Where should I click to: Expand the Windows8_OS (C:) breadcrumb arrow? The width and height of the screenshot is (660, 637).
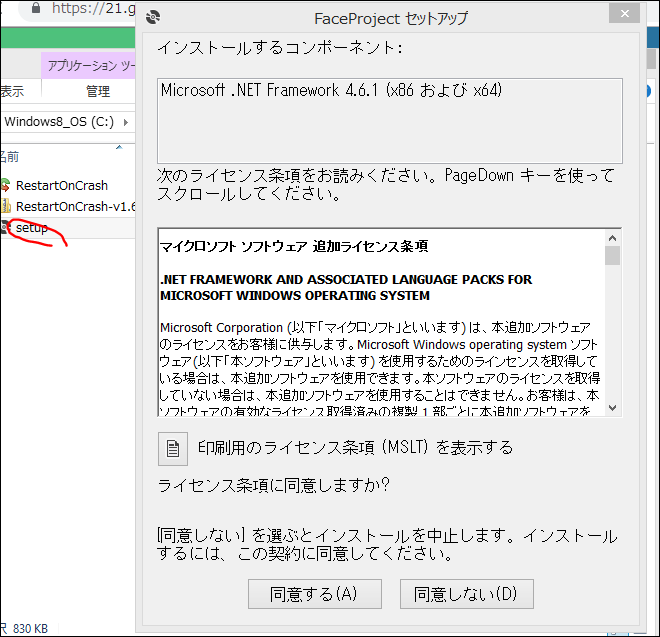click(125, 123)
